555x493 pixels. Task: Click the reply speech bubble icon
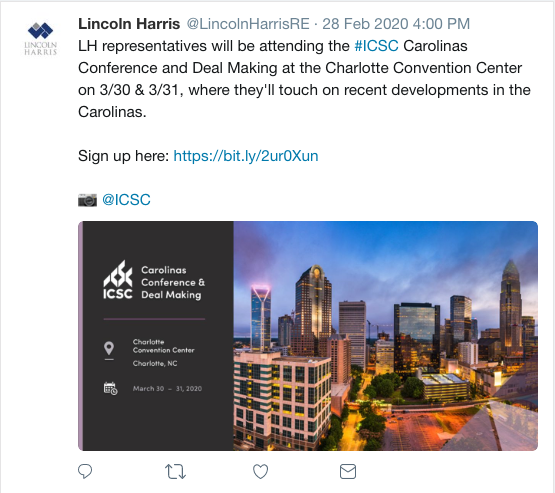[85, 471]
